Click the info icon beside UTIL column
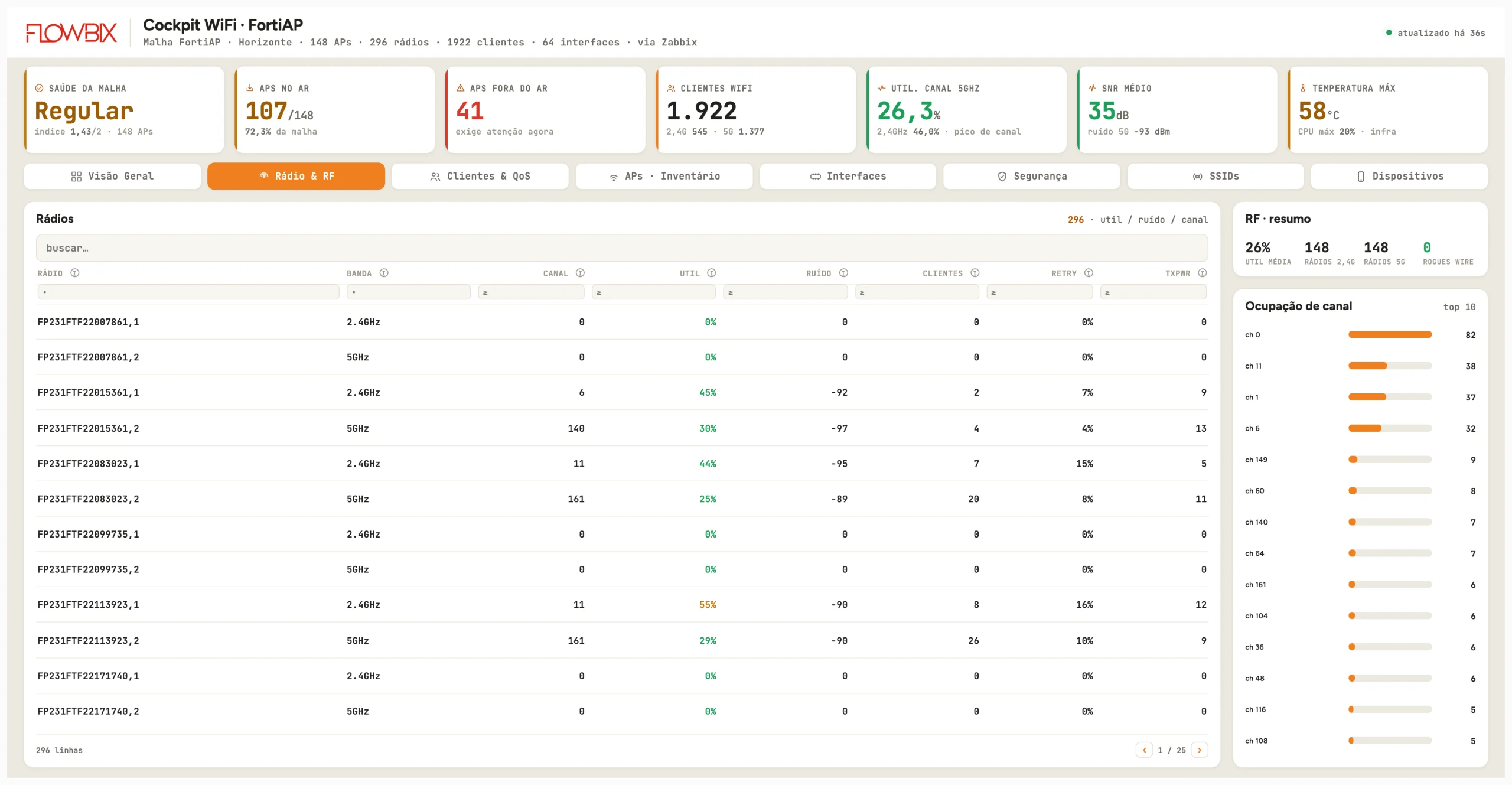The image size is (1512, 785). (x=712, y=273)
